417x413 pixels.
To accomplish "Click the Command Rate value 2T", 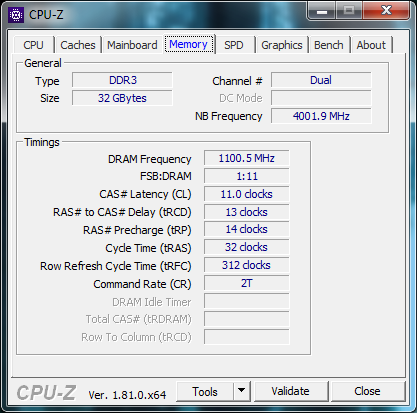I will 247,283.
